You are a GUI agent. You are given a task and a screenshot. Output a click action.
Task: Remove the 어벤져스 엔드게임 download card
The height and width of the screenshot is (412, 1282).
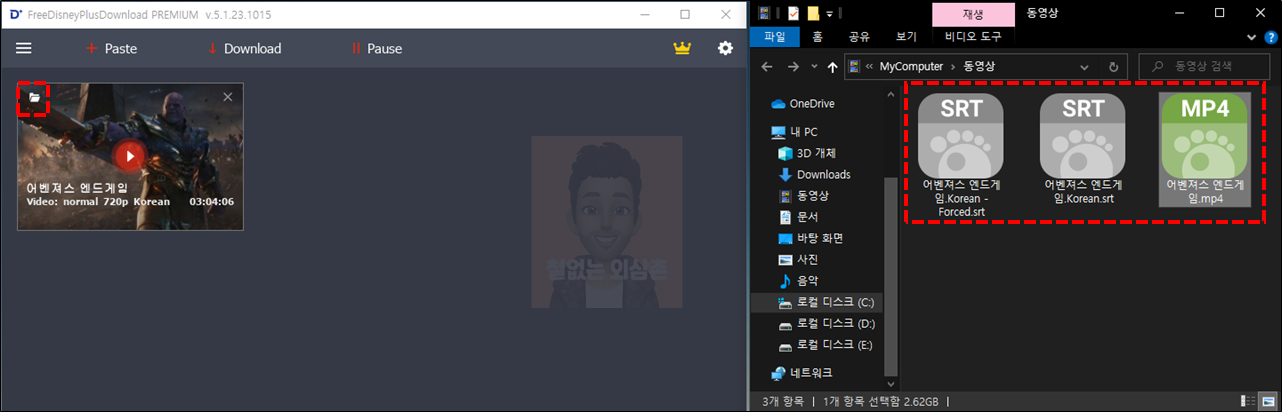[227, 97]
